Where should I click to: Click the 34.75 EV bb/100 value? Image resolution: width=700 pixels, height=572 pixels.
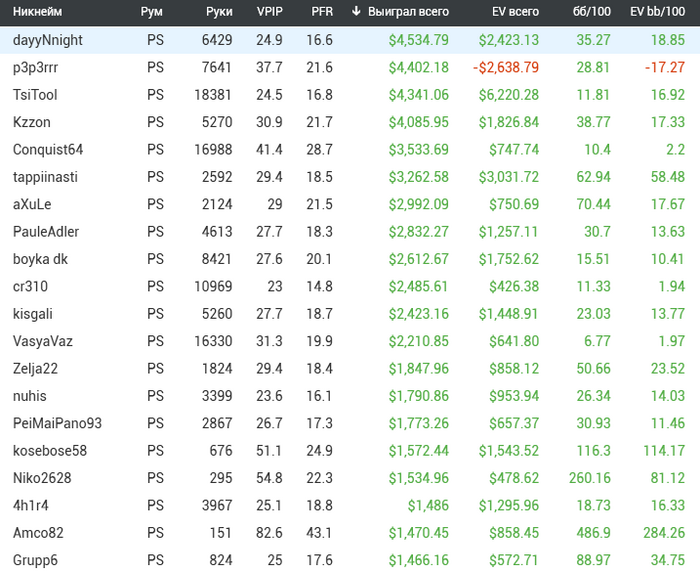tap(668, 560)
